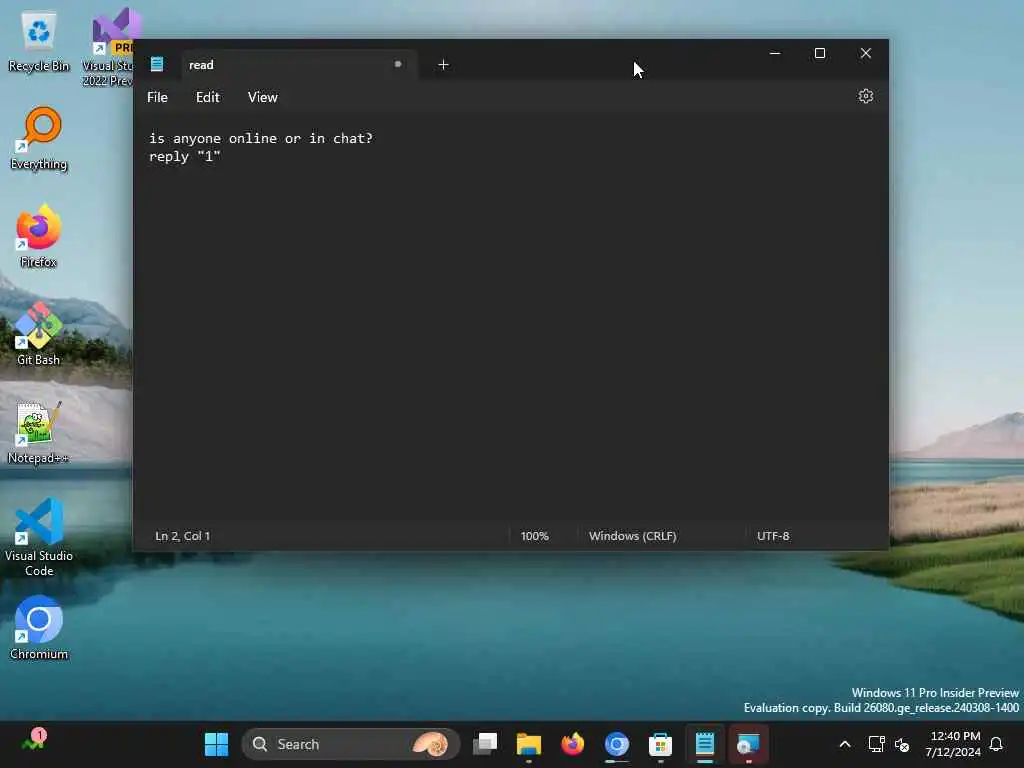This screenshot has width=1024, height=768.
Task: Open Microsoft Store from the taskbar
Action: (660, 744)
